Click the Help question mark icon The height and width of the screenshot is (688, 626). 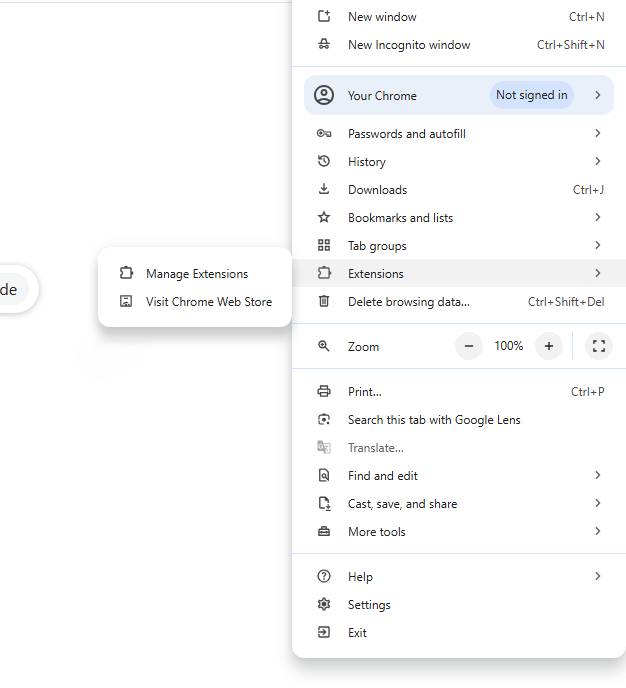click(324, 577)
